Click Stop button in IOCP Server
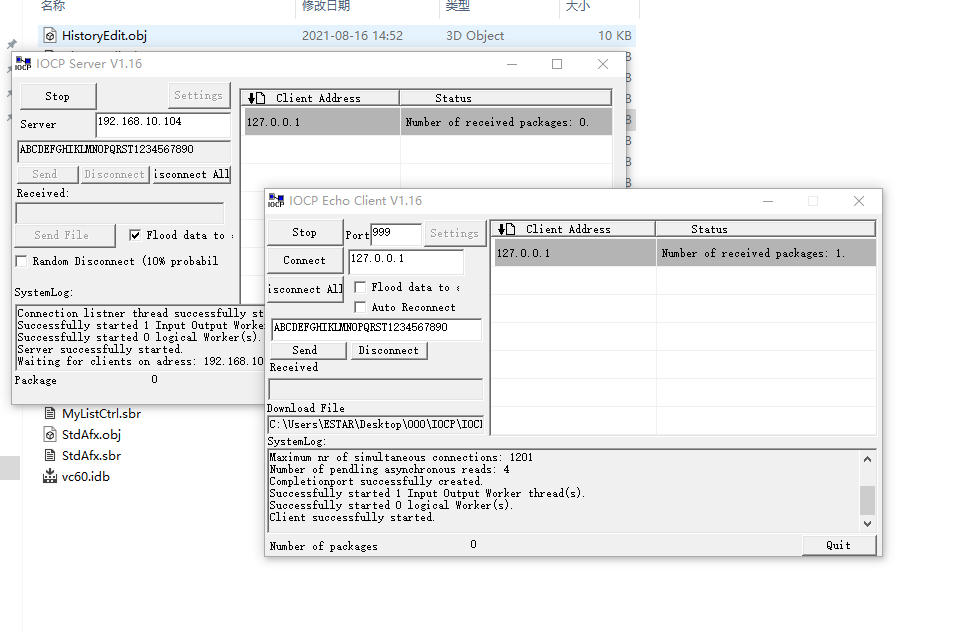Image resolution: width=958 pixels, height=632 pixels. 58,96
